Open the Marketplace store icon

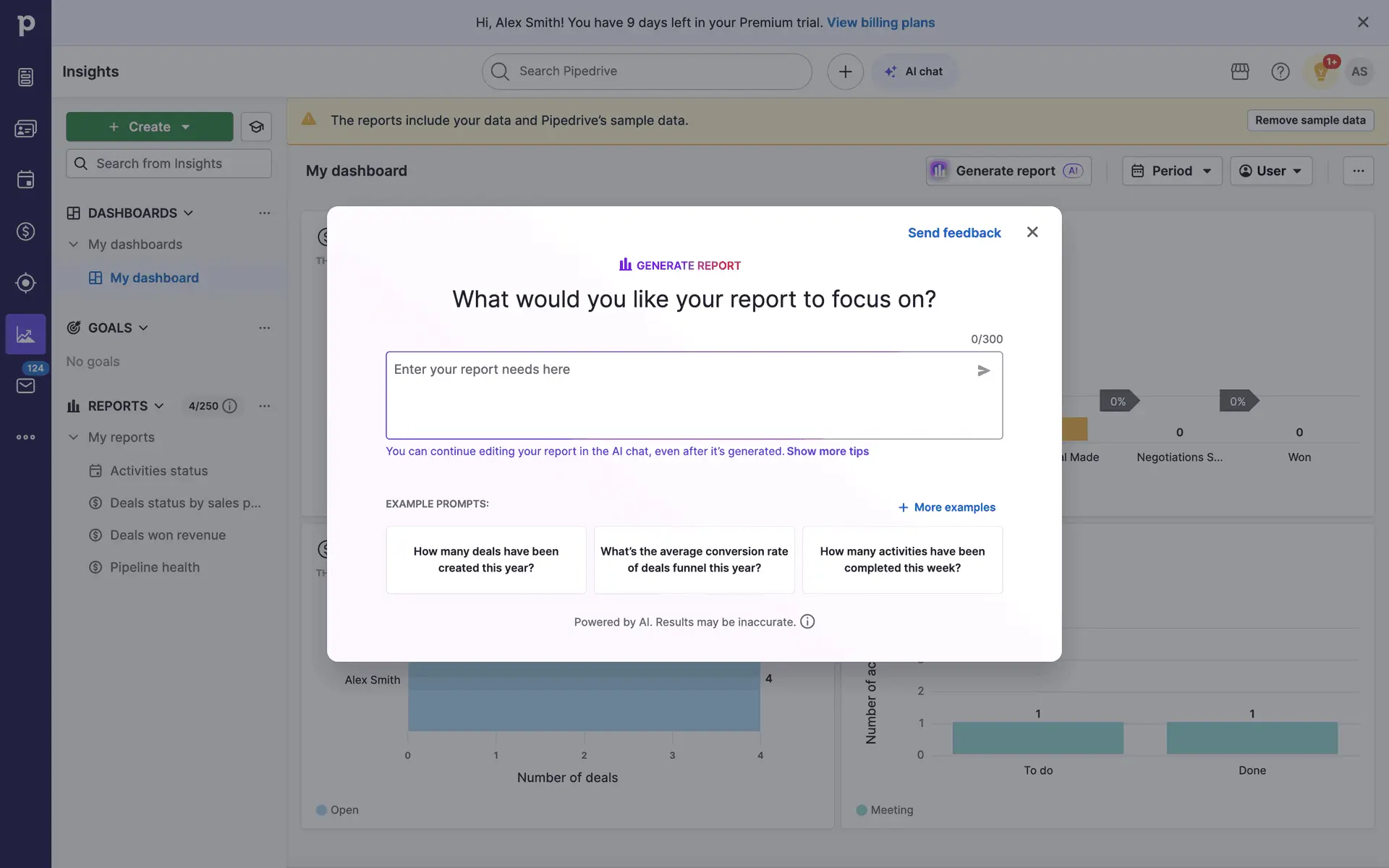point(1239,72)
